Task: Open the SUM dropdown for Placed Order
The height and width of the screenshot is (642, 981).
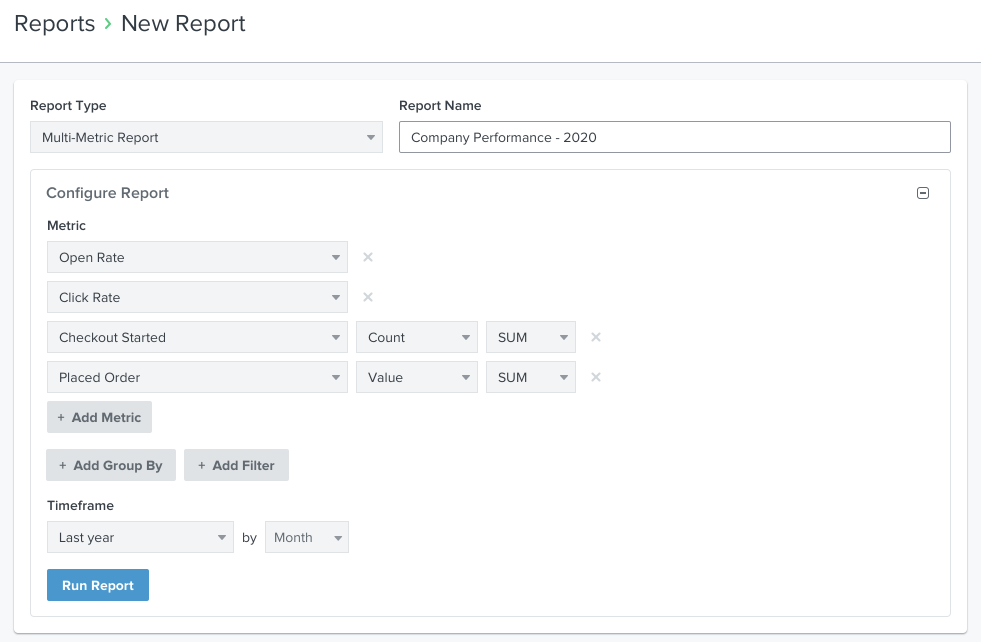Action: click(530, 377)
